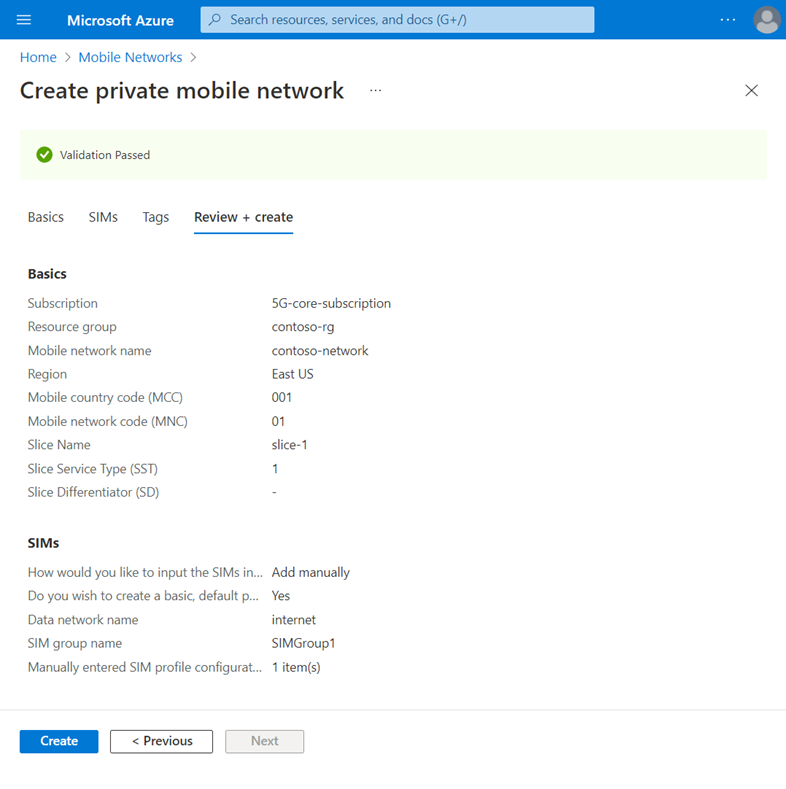Click the Slice Differentiator (SD) label
Screen dimensions: 786x789
pyautogui.click(x=93, y=492)
